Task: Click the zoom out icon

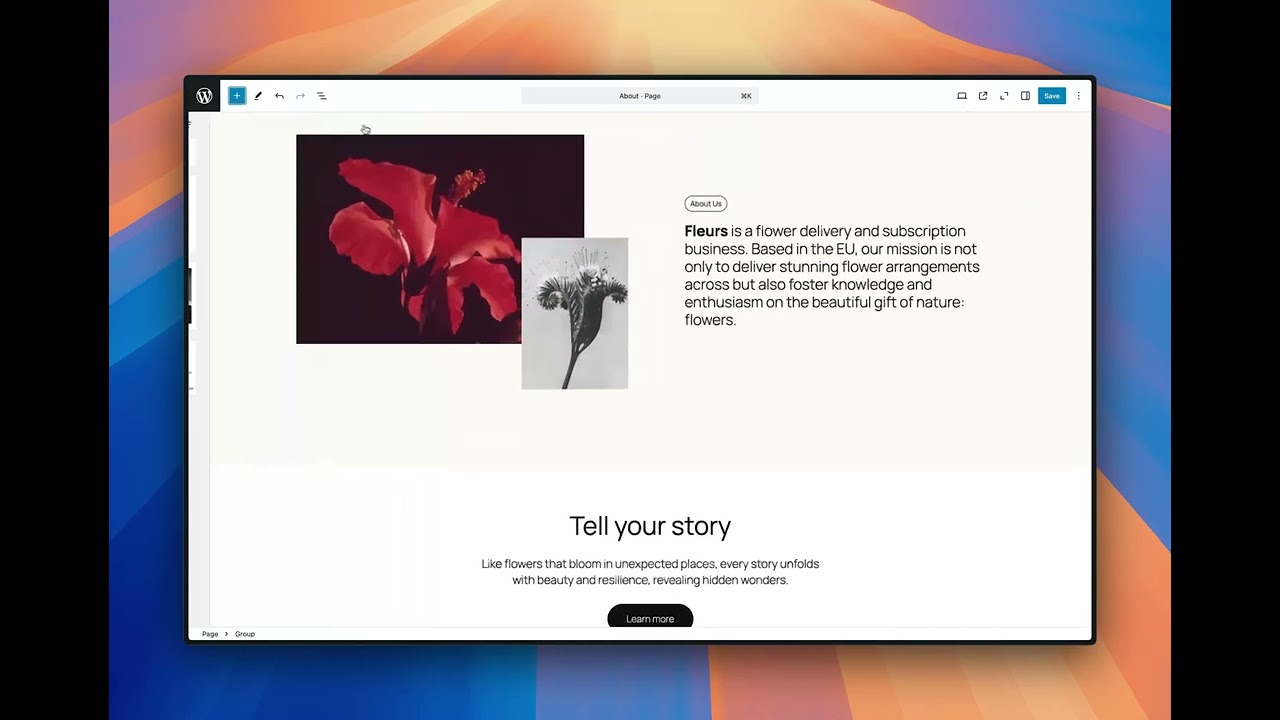Action: pos(1004,96)
